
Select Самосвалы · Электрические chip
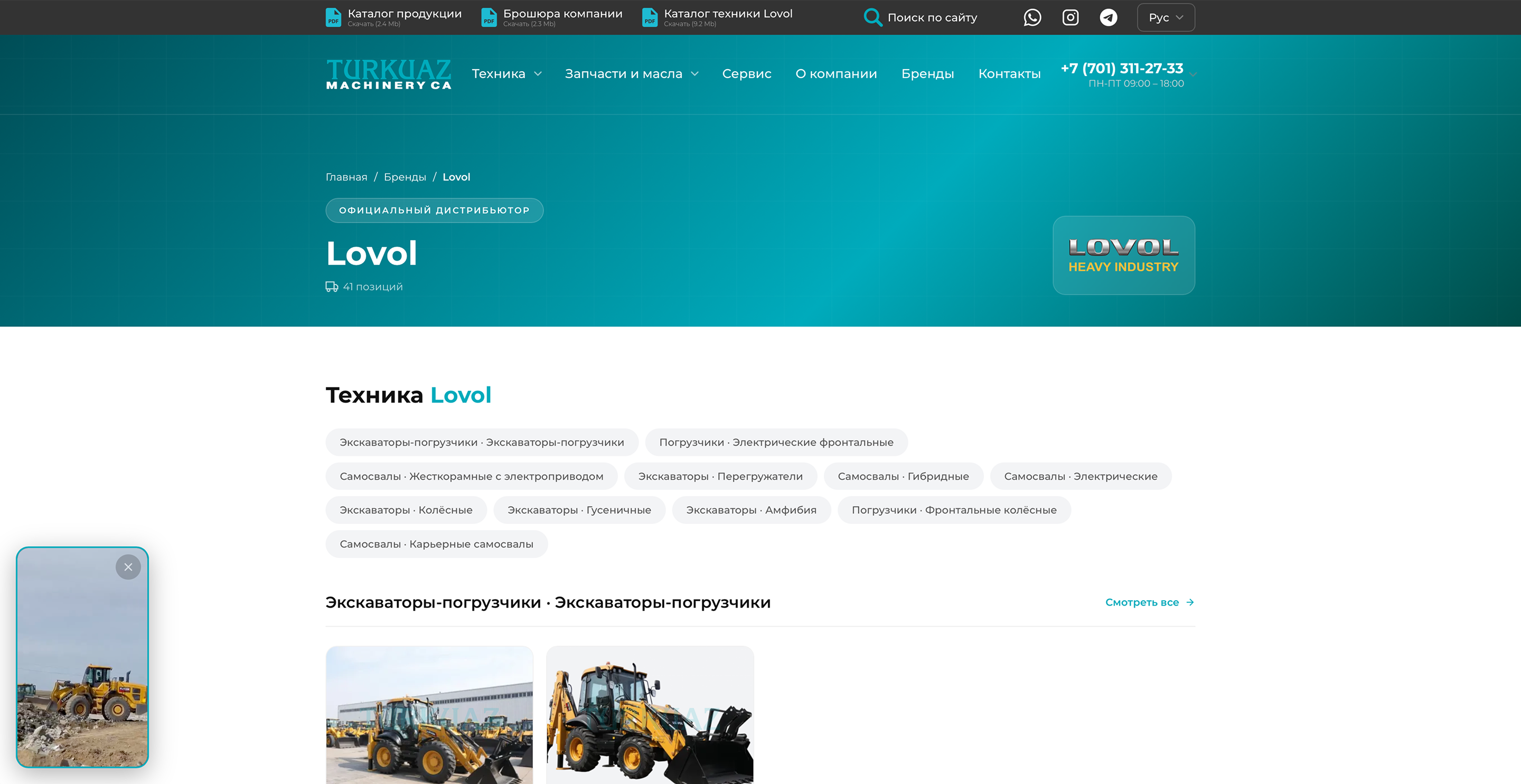coord(1081,476)
